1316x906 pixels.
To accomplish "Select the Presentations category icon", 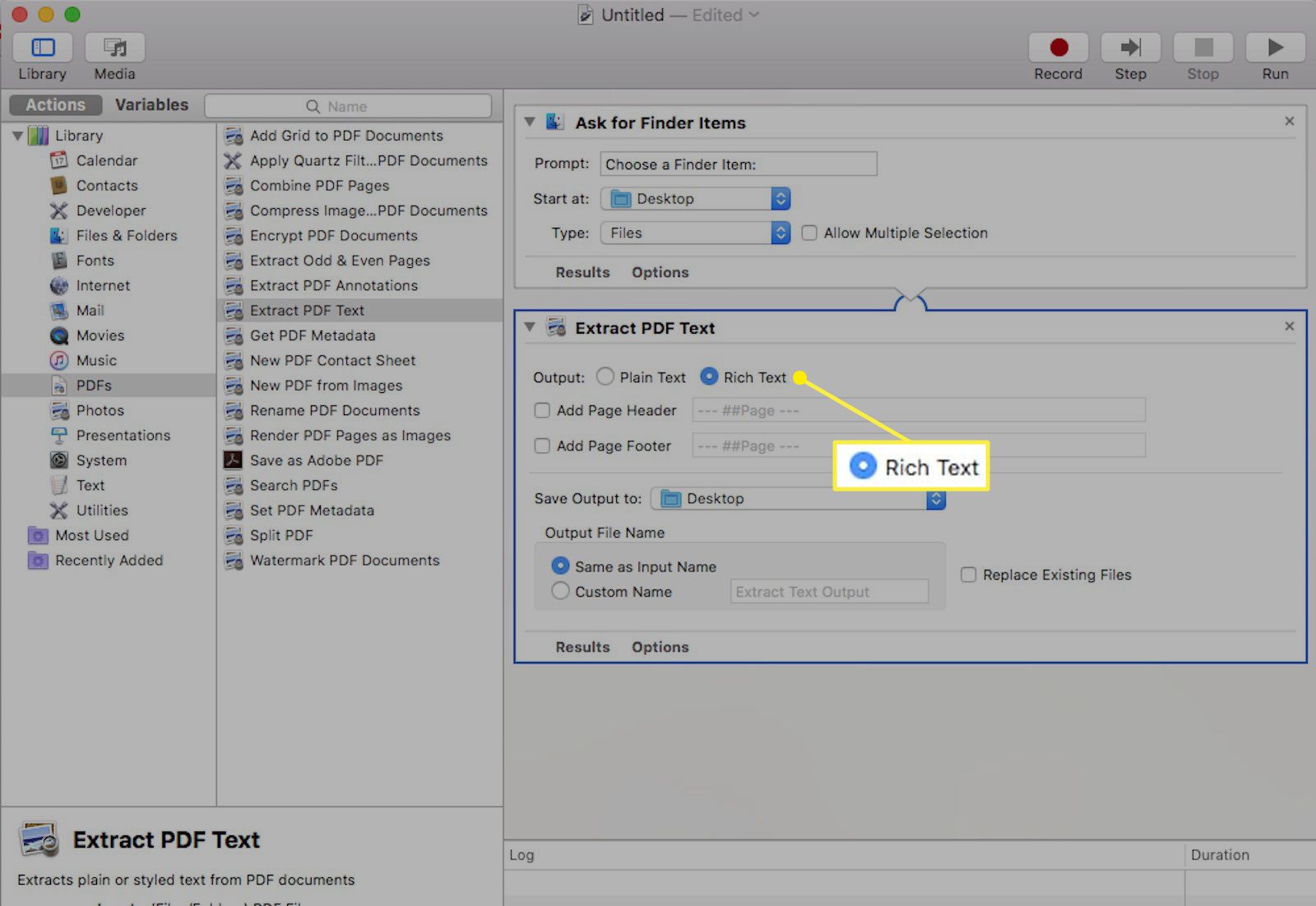I will (59, 435).
